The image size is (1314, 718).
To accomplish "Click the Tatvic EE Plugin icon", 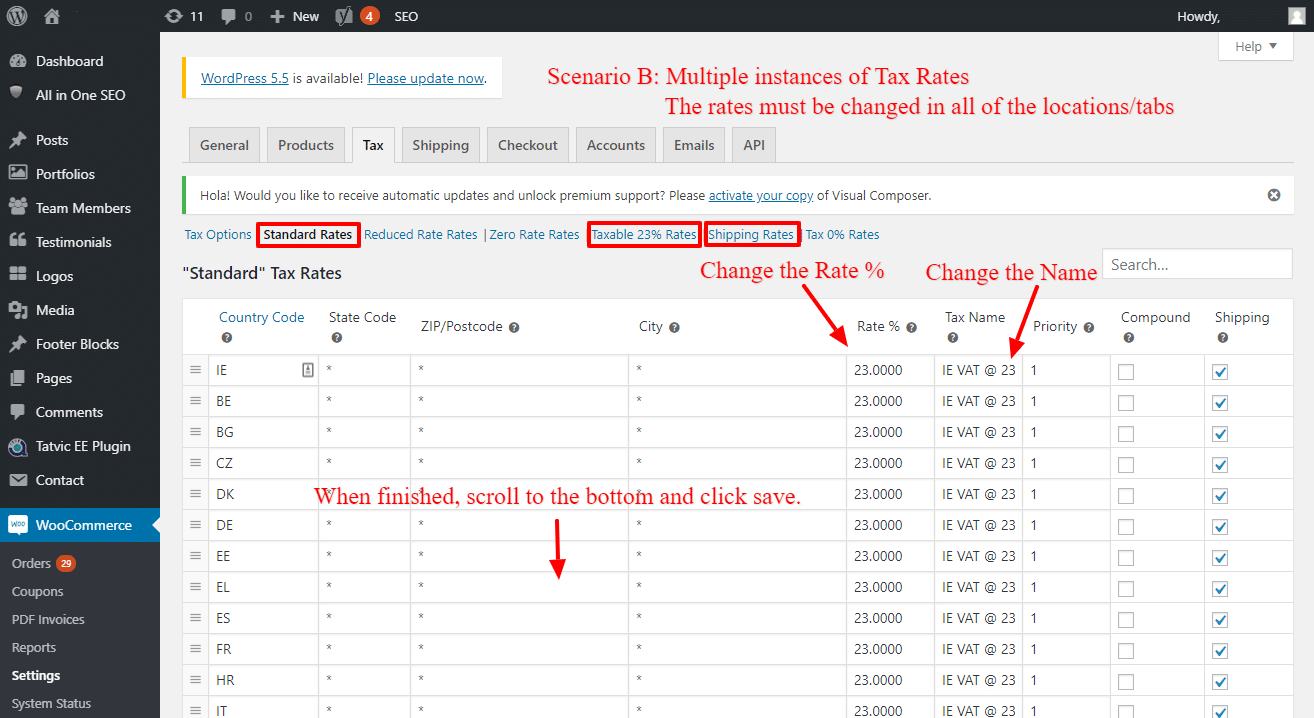I will 18,446.
